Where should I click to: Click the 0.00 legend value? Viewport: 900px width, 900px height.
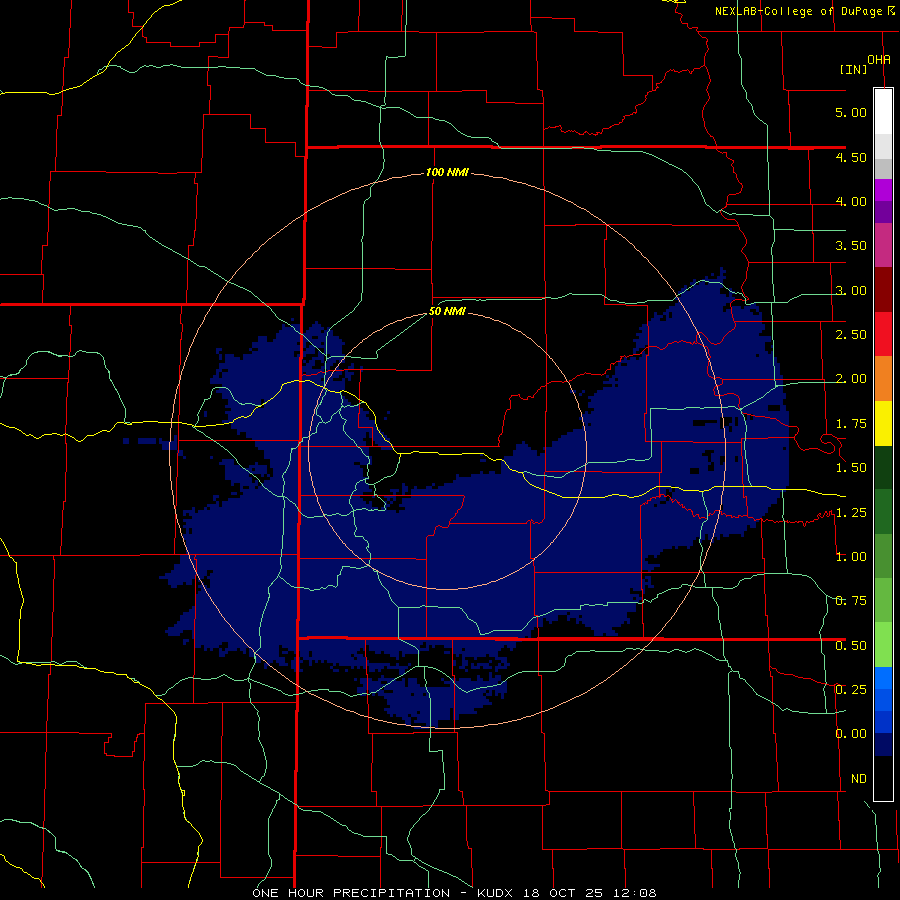[851, 734]
